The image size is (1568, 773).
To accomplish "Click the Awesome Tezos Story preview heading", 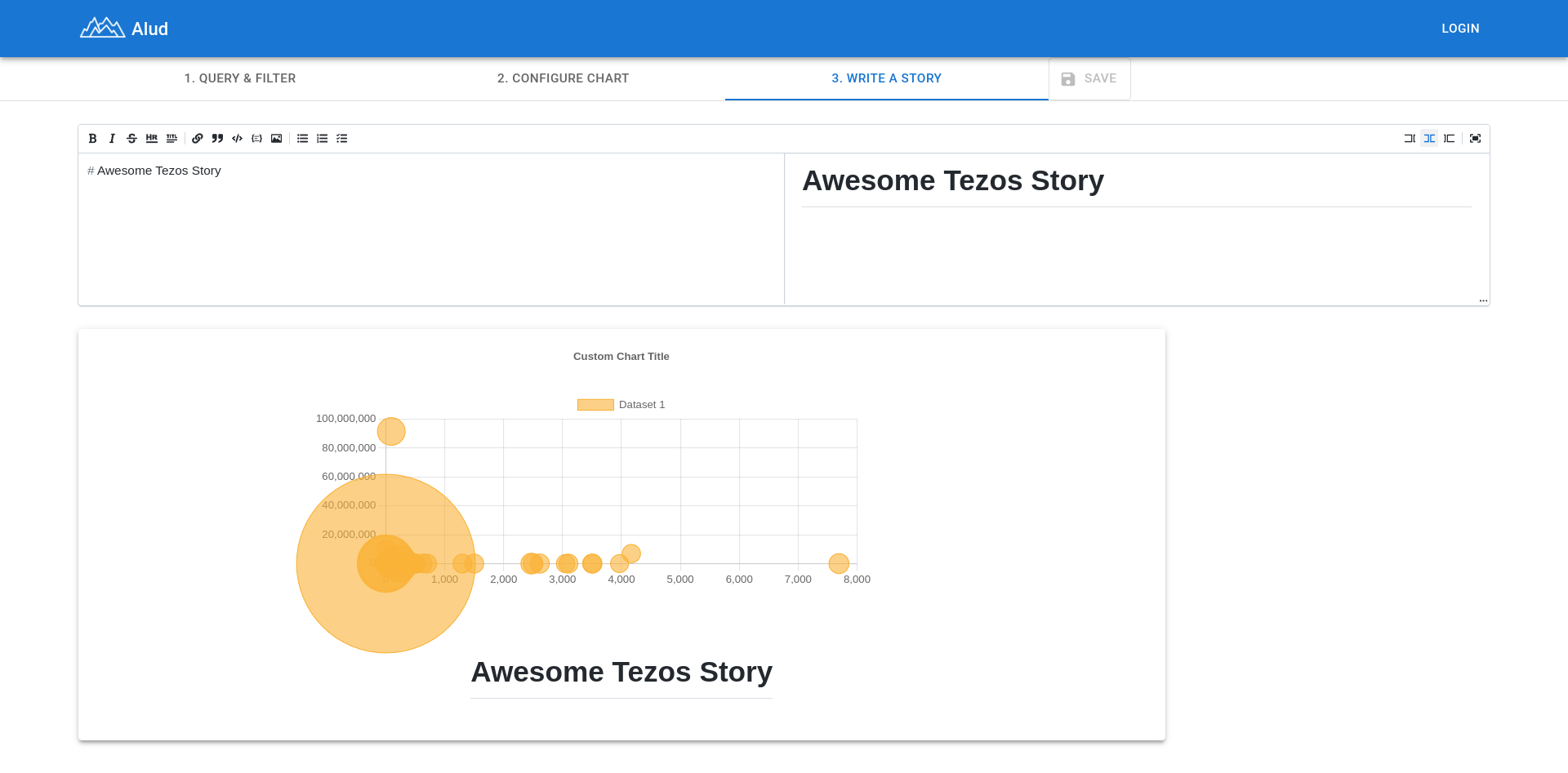I will point(953,180).
